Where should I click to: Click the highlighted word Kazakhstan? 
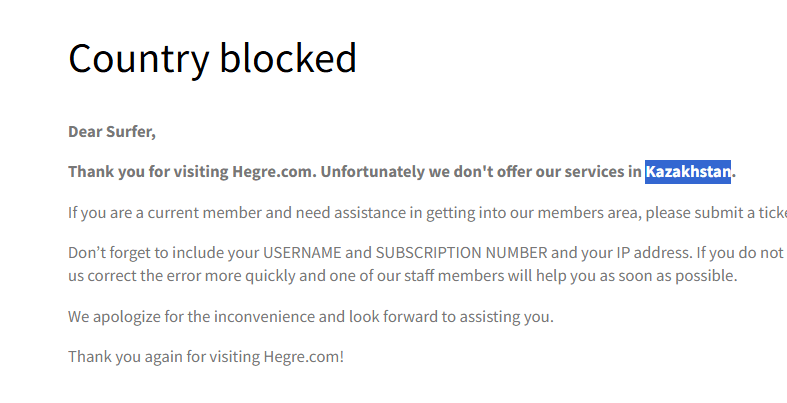pyautogui.click(x=688, y=172)
